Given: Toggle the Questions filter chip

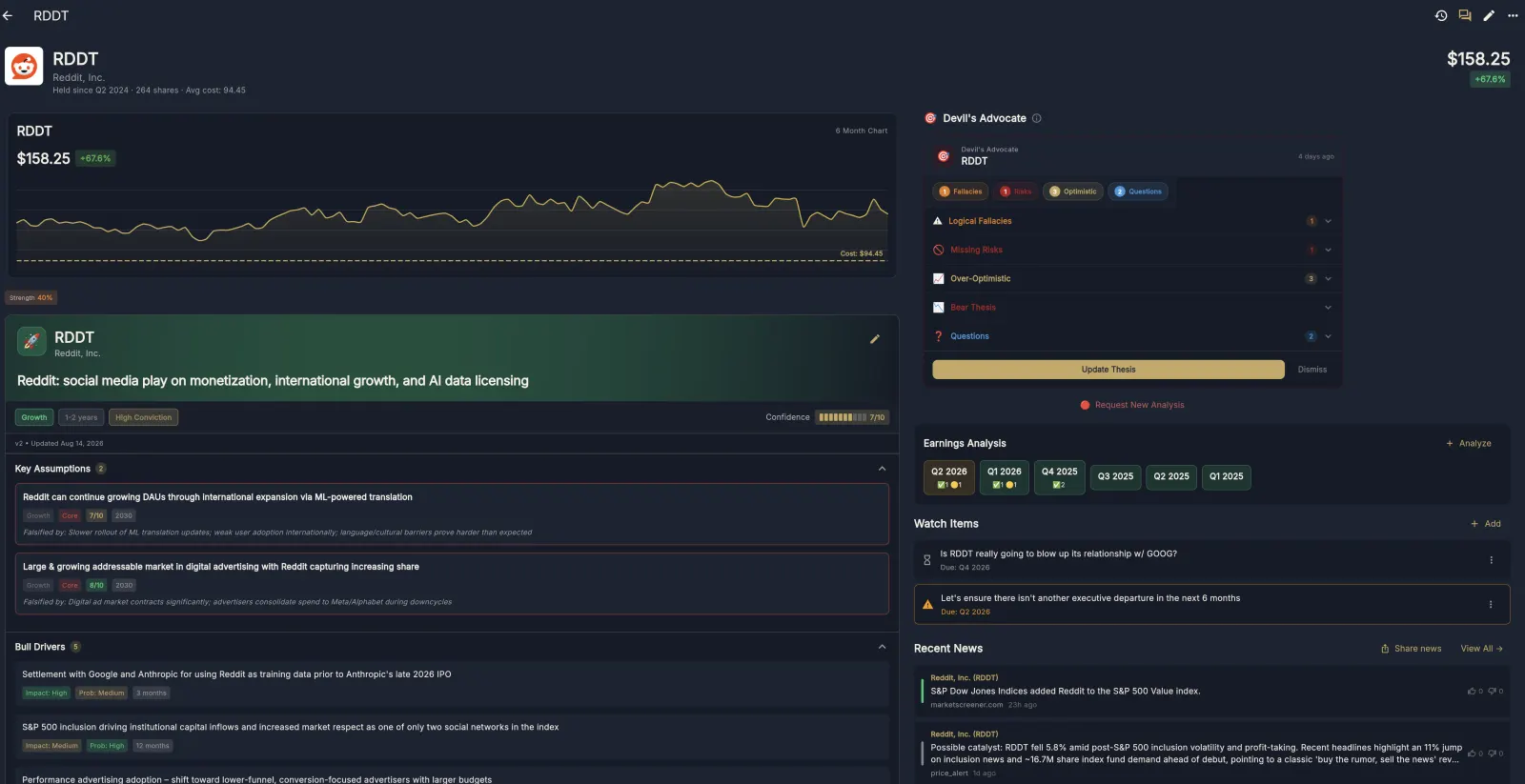Looking at the screenshot, I should (x=1138, y=191).
